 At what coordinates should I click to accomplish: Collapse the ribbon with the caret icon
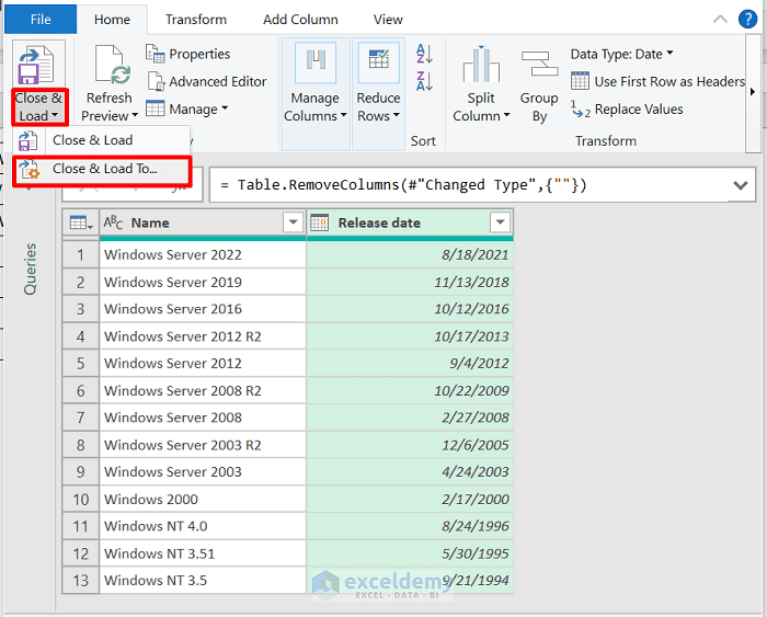coord(720,19)
